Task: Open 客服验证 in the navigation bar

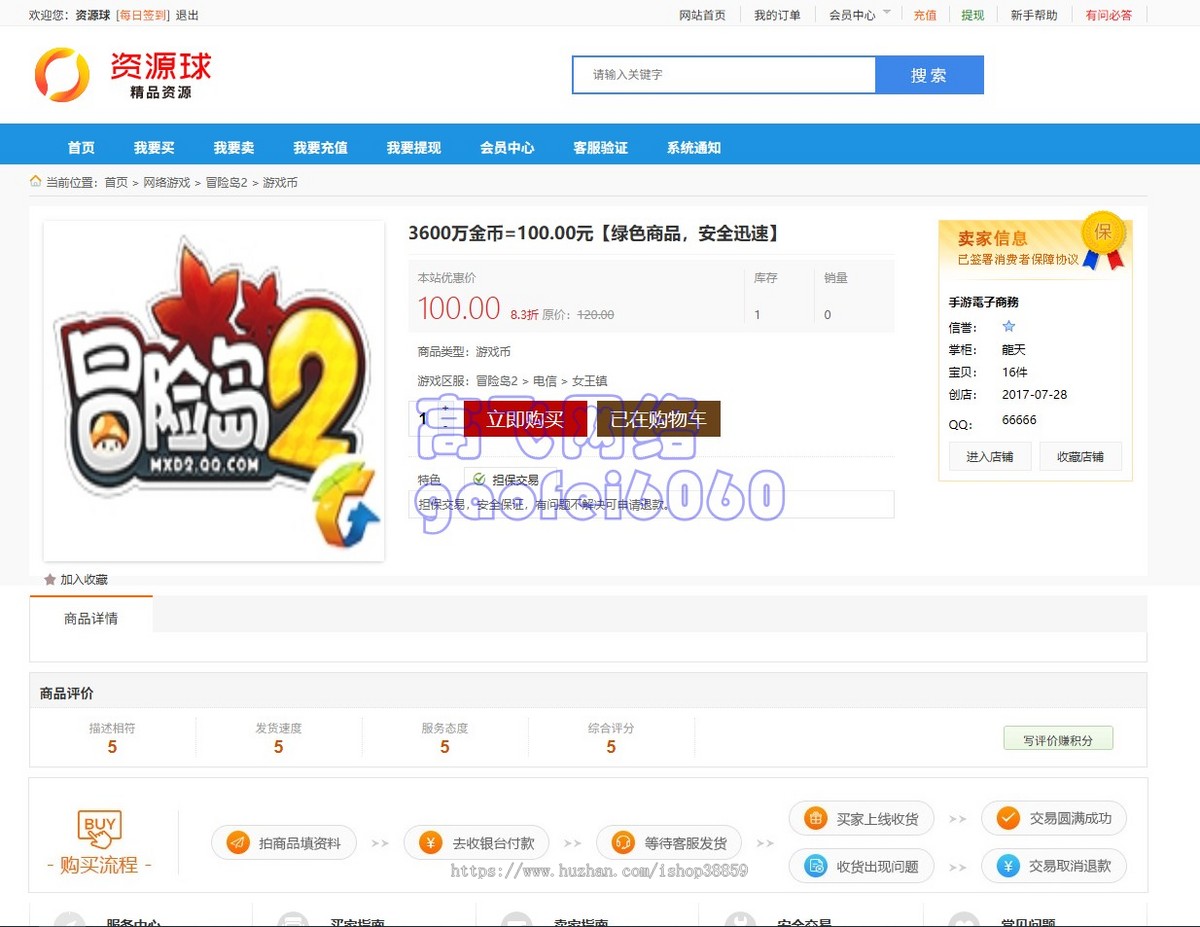Action: point(600,147)
